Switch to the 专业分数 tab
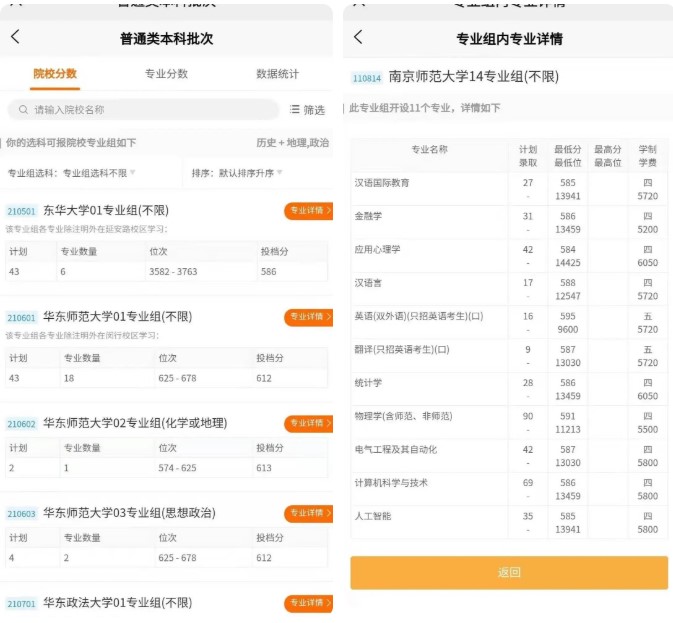 tap(166, 74)
